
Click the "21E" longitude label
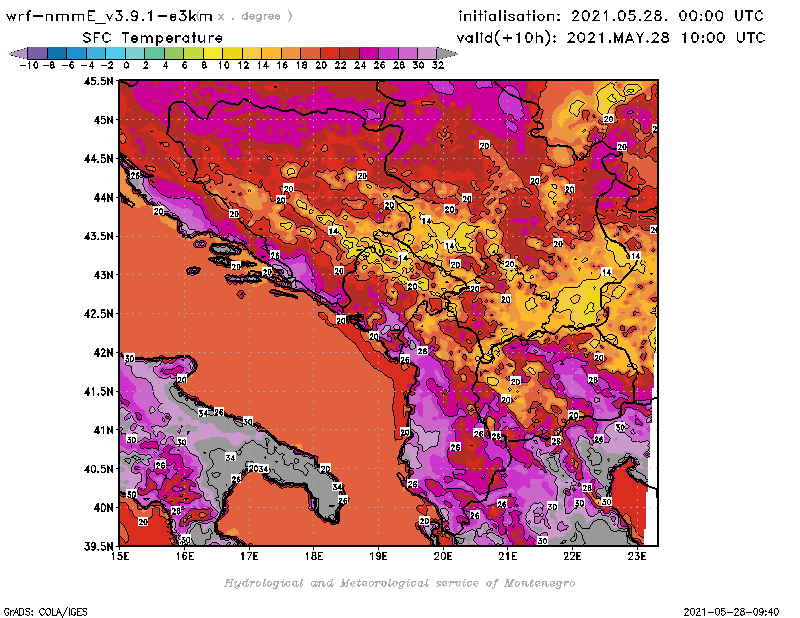pyautogui.click(x=508, y=556)
